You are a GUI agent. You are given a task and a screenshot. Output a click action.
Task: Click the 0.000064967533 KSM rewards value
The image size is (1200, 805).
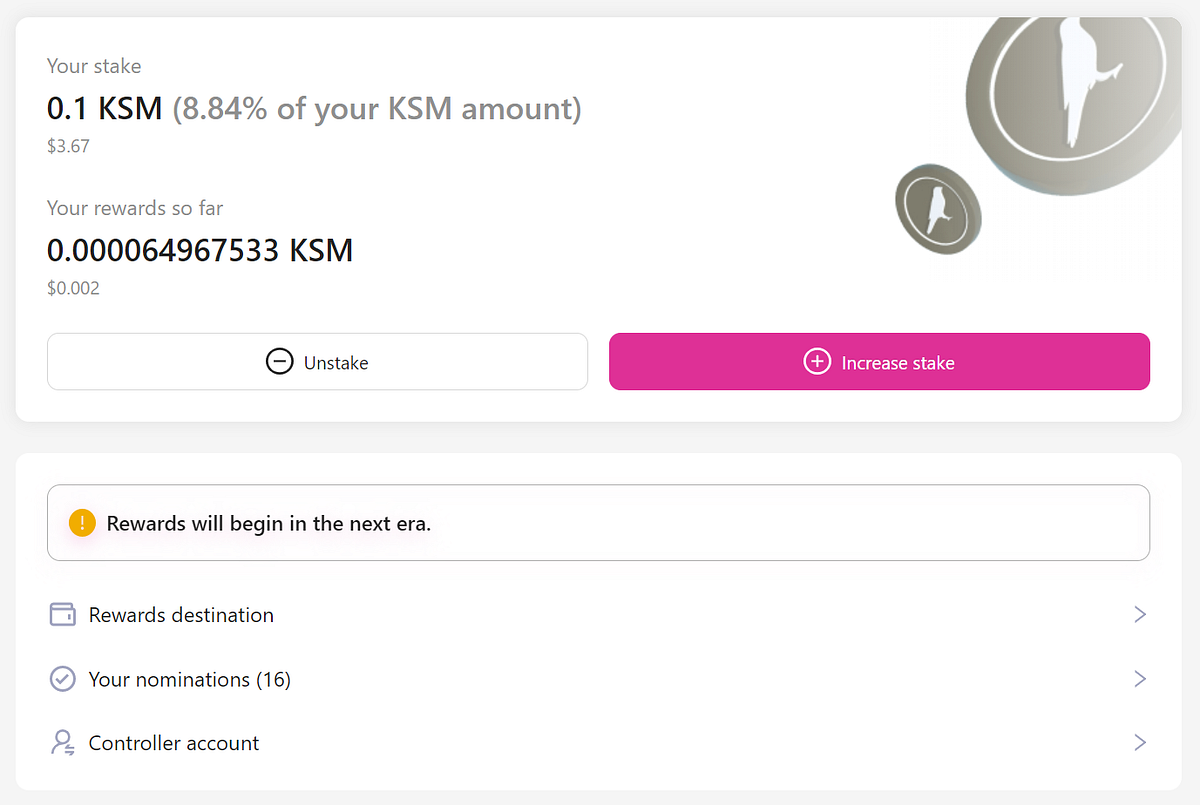[200, 249]
